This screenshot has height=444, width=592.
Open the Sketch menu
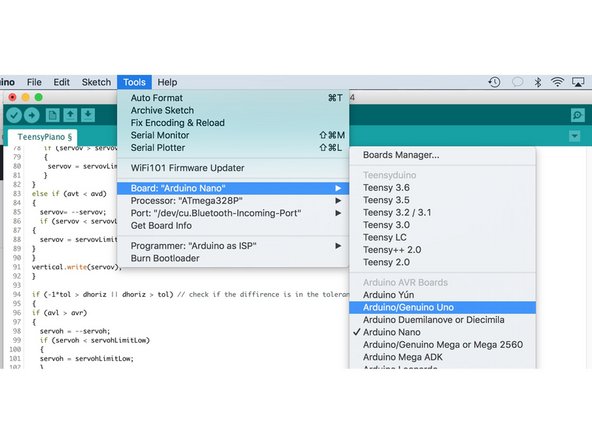(x=96, y=82)
